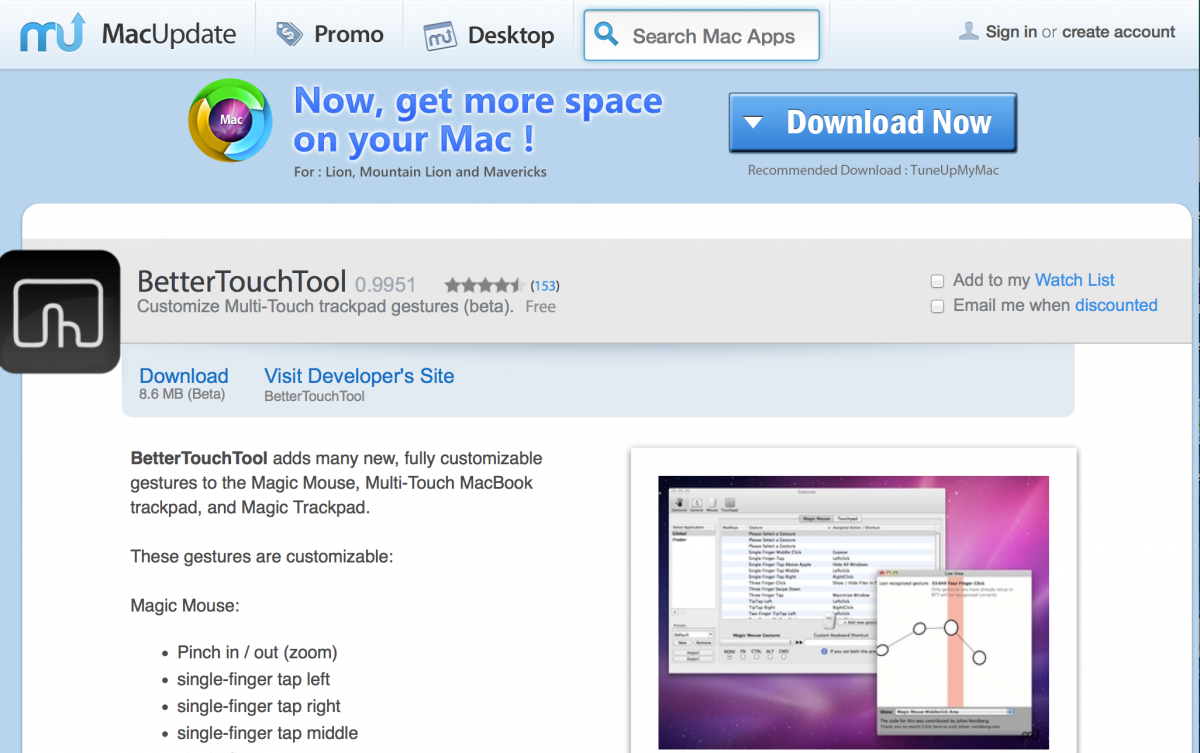
Task: Enable Add to my Watch List checkbox
Action: tap(937, 281)
